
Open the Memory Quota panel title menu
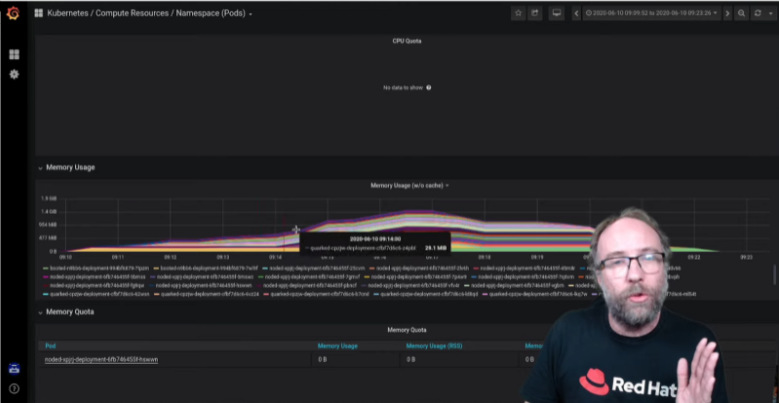click(407, 329)
